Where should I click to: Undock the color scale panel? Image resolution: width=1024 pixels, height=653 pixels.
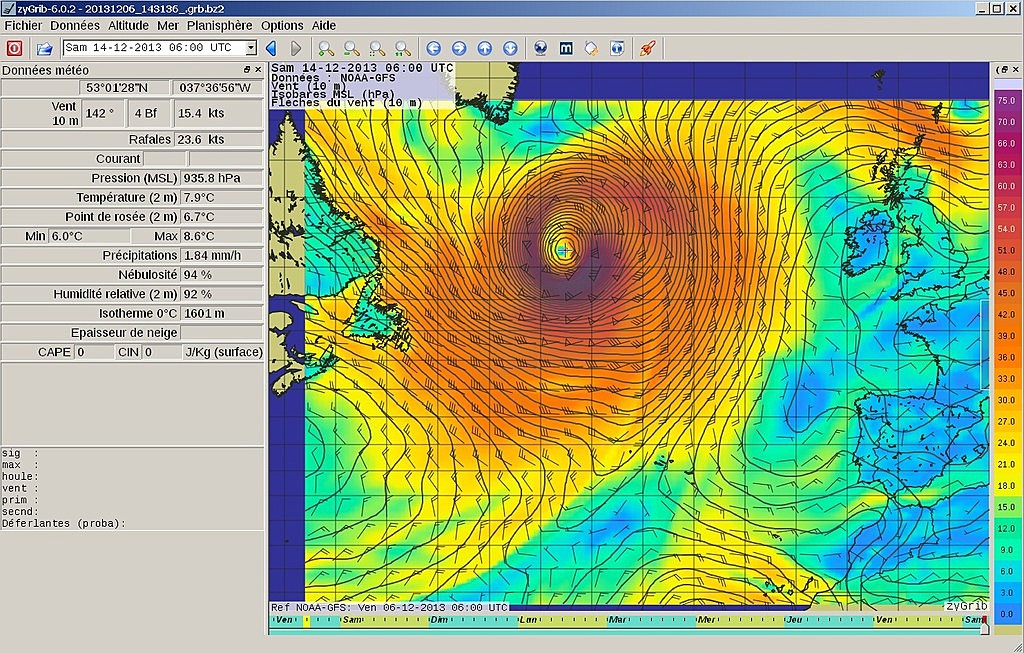coord(1004,69)
